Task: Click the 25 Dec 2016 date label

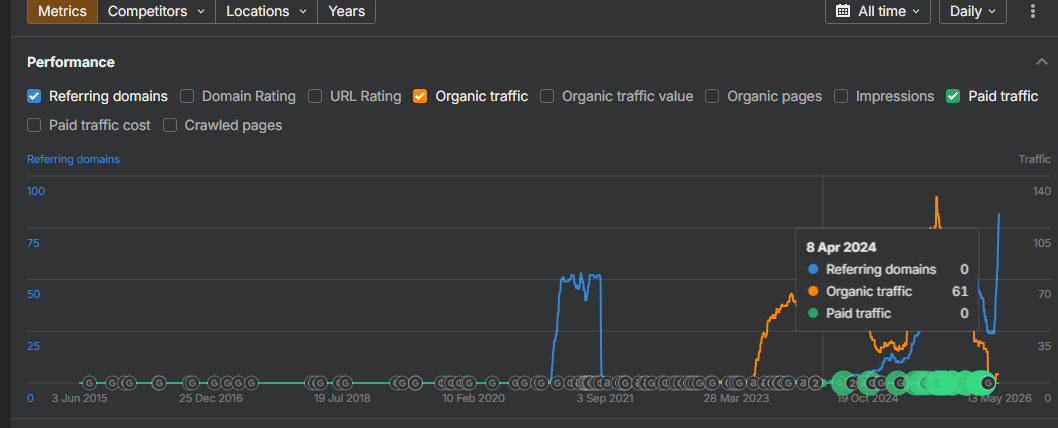Action: pyautogui.click(x=210, y=398)
